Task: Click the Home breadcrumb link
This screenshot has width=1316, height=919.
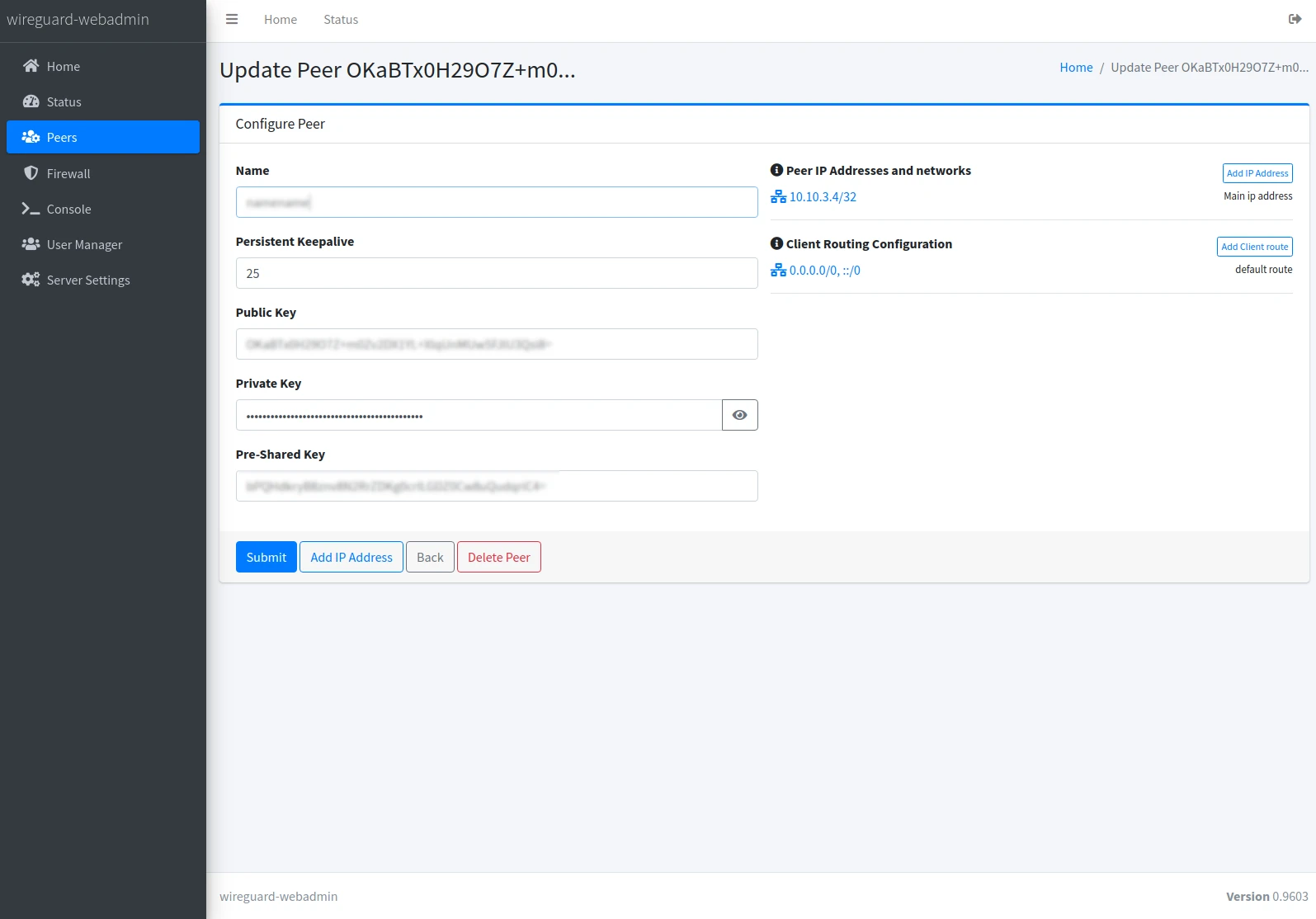Action: (x=1076, y=68)
